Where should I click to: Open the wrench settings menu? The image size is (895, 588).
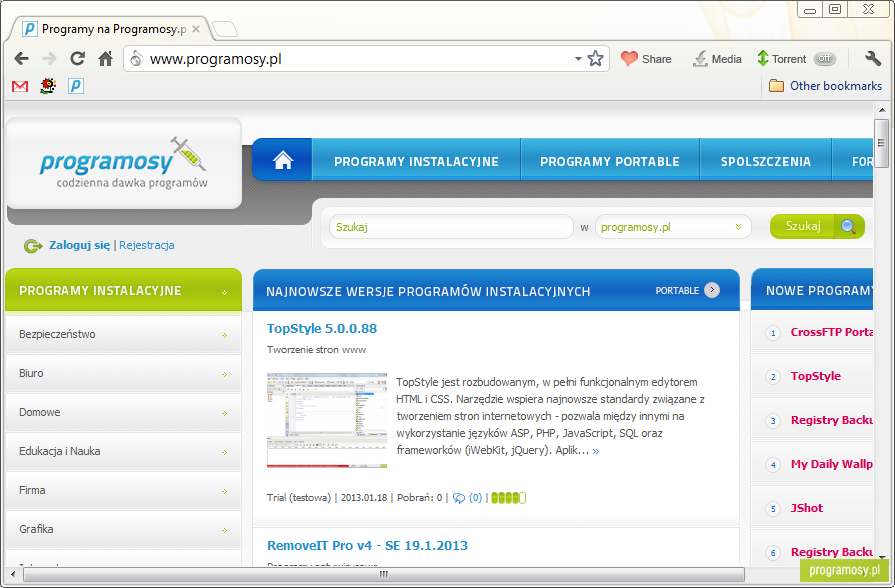click(873, 58)
